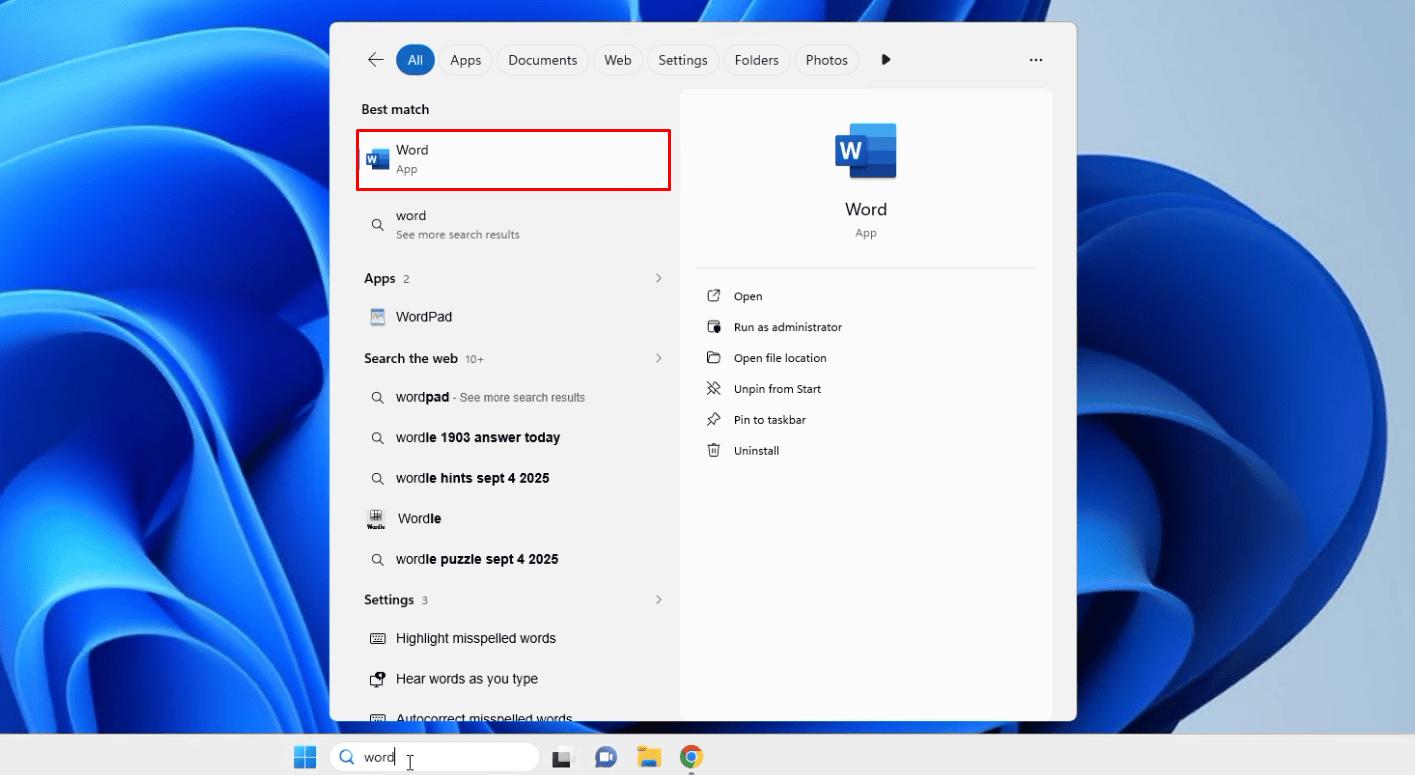Screen dimensions: 1415x775
Task: Select 'wordle 1903 answer today' suggestion
Action: (514, 438)
